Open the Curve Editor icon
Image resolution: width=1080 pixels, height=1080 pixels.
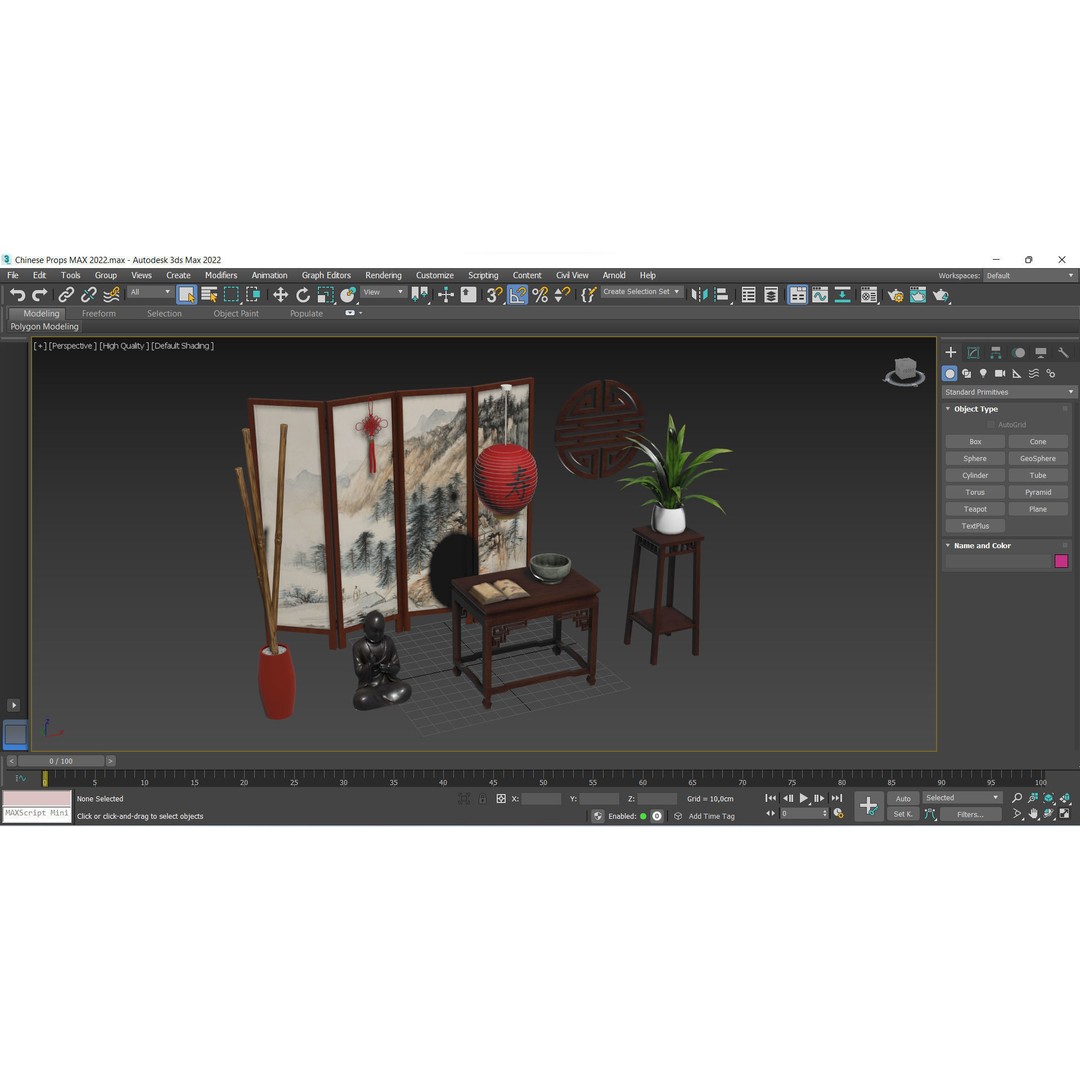tap(820, 295)
